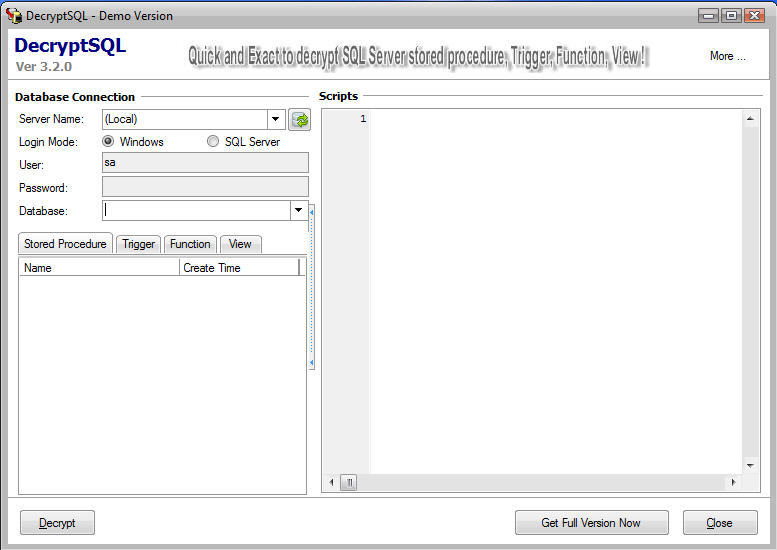Click the horizontal scrollbar thumb in Scripts
Viewport: 777px width, 550px height.
point(349,482)
